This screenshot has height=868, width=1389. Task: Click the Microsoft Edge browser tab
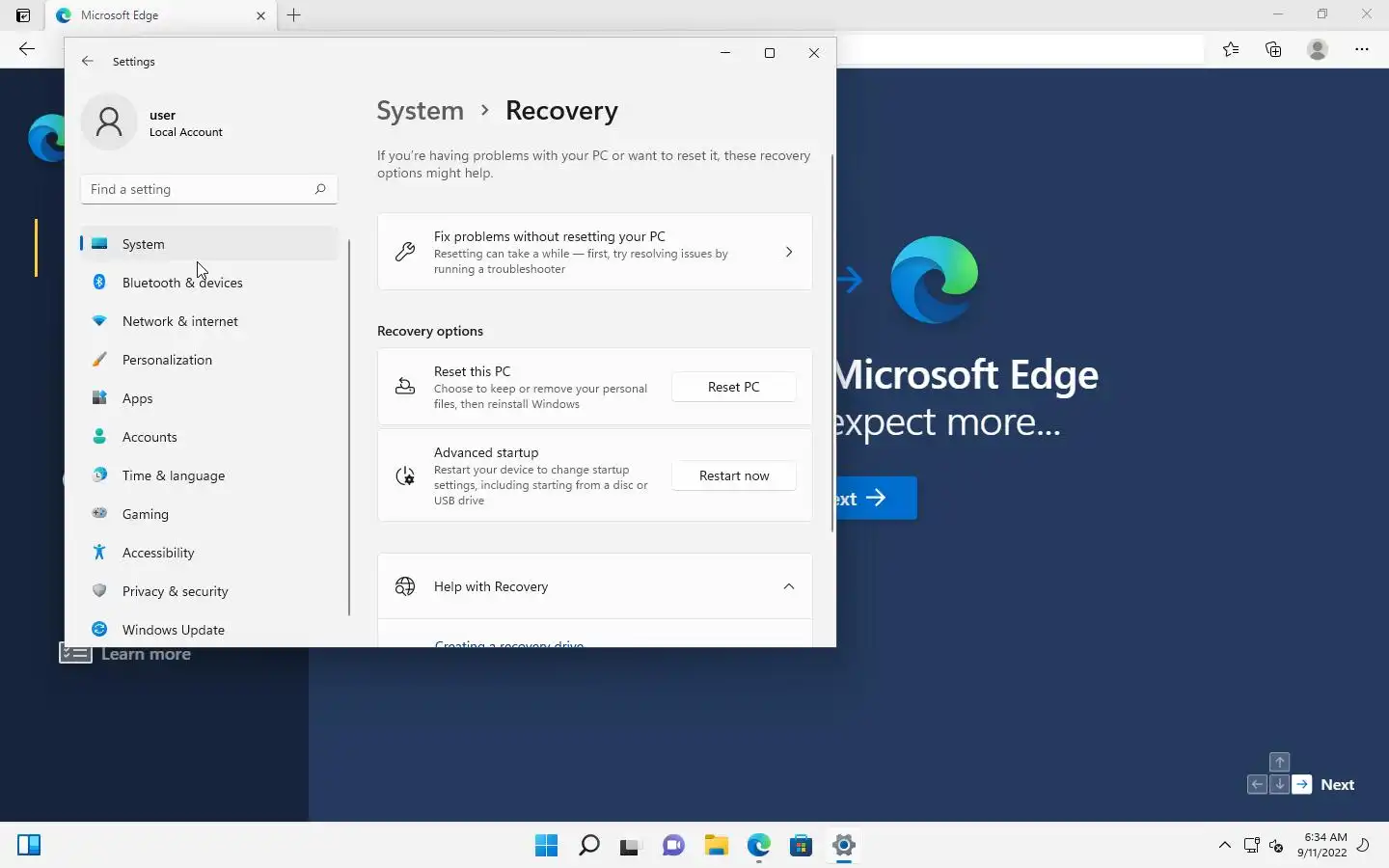[161, 15]
